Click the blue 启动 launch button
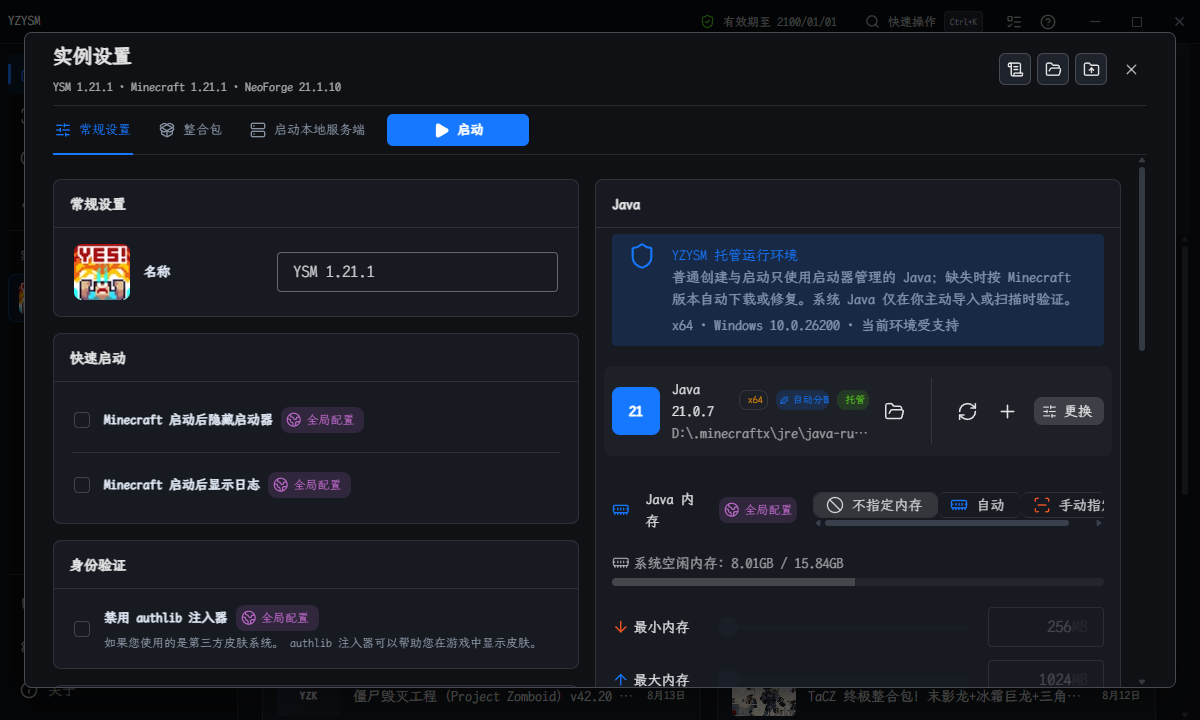Screen dimensions: 1200x720 click(458, 130)
